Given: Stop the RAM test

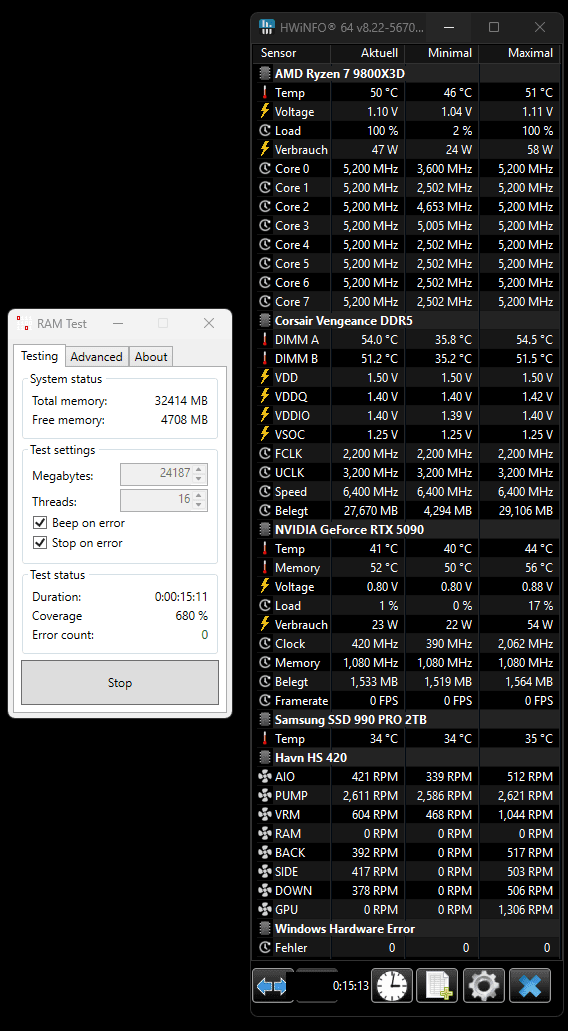Looking at the screenshot, I should click(120, 683).
